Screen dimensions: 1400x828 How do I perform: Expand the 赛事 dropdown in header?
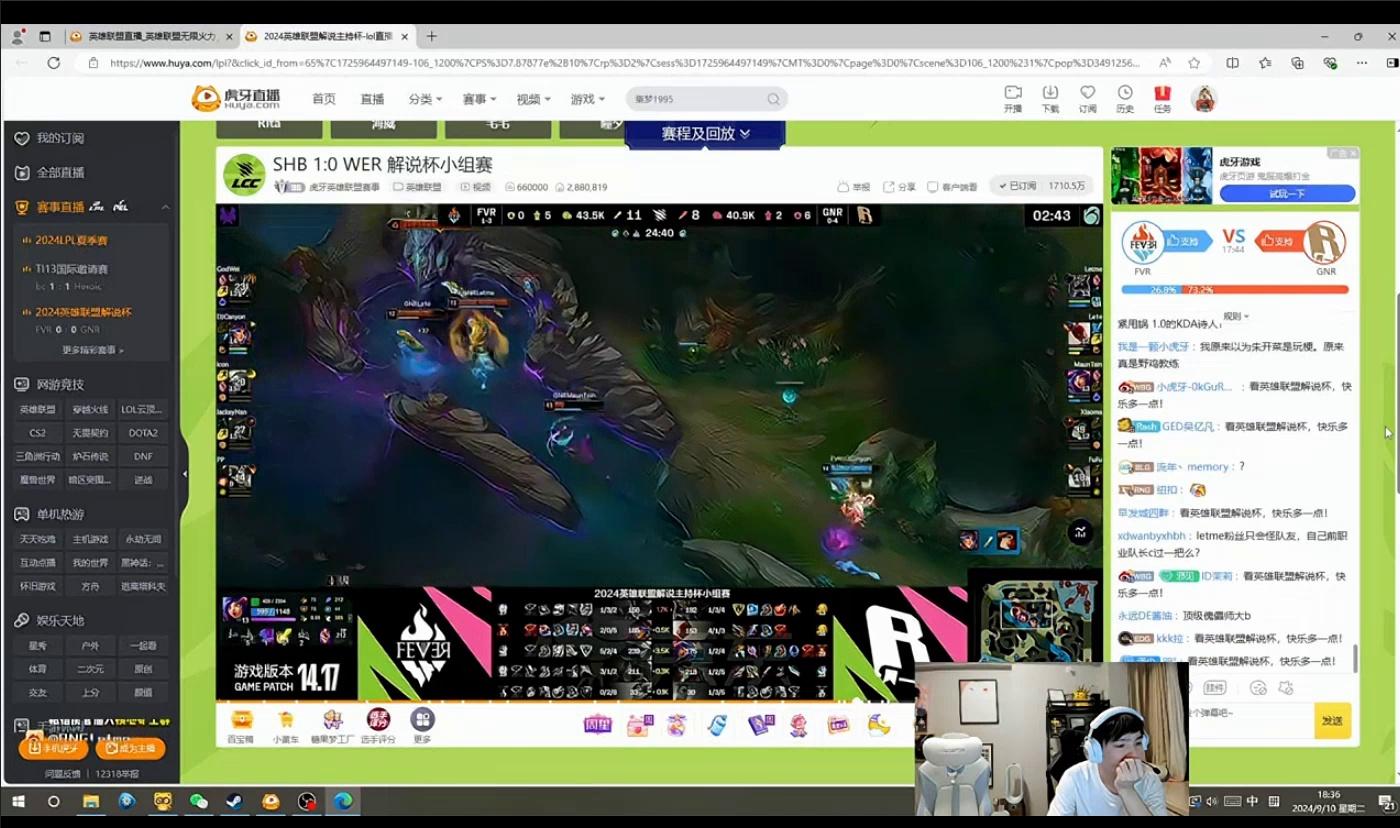click(x=479, y=99)
